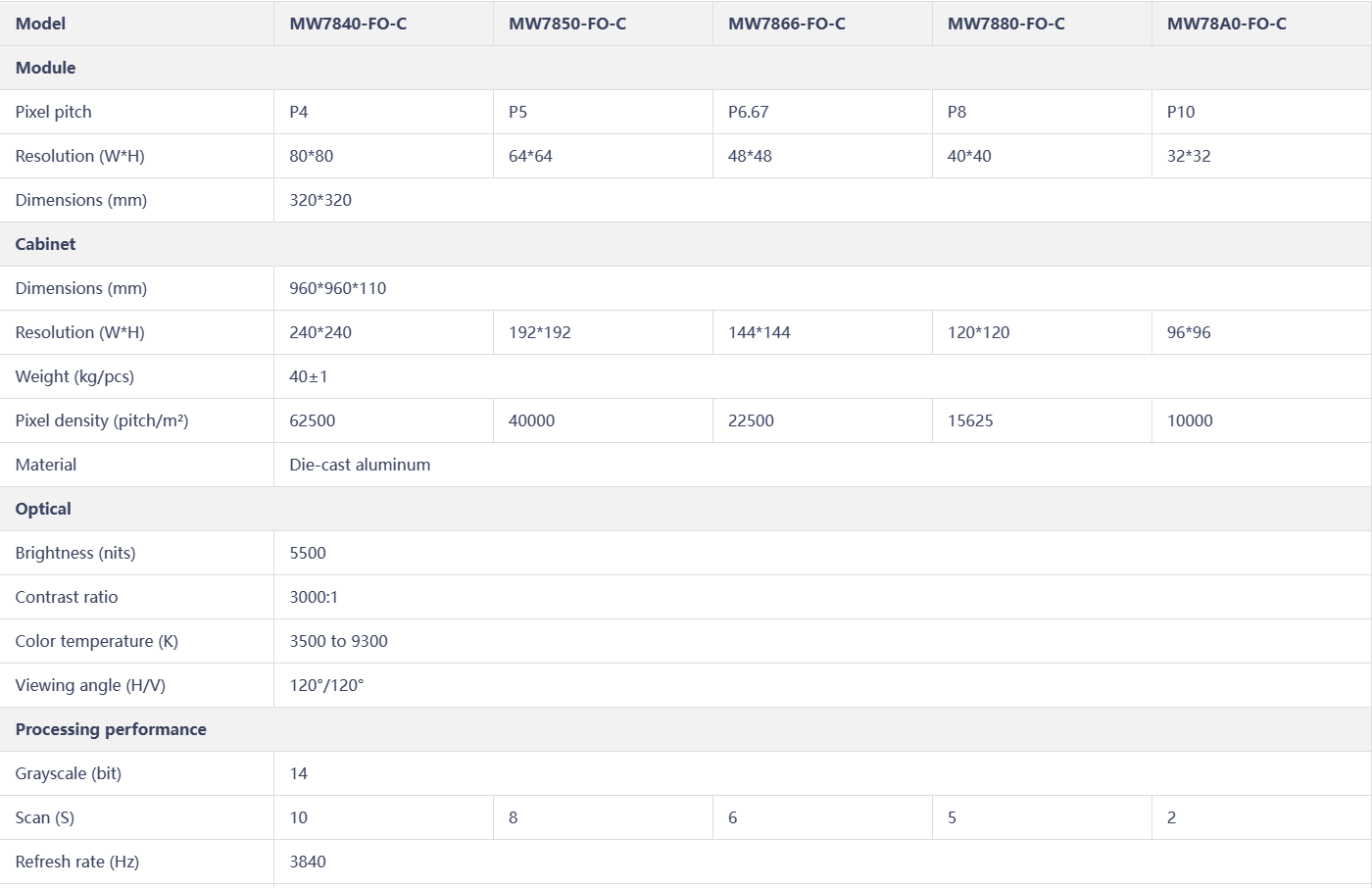The image size is (1372, 888).
Task: Select the Processing performance section heading
Action: [111, 729]
